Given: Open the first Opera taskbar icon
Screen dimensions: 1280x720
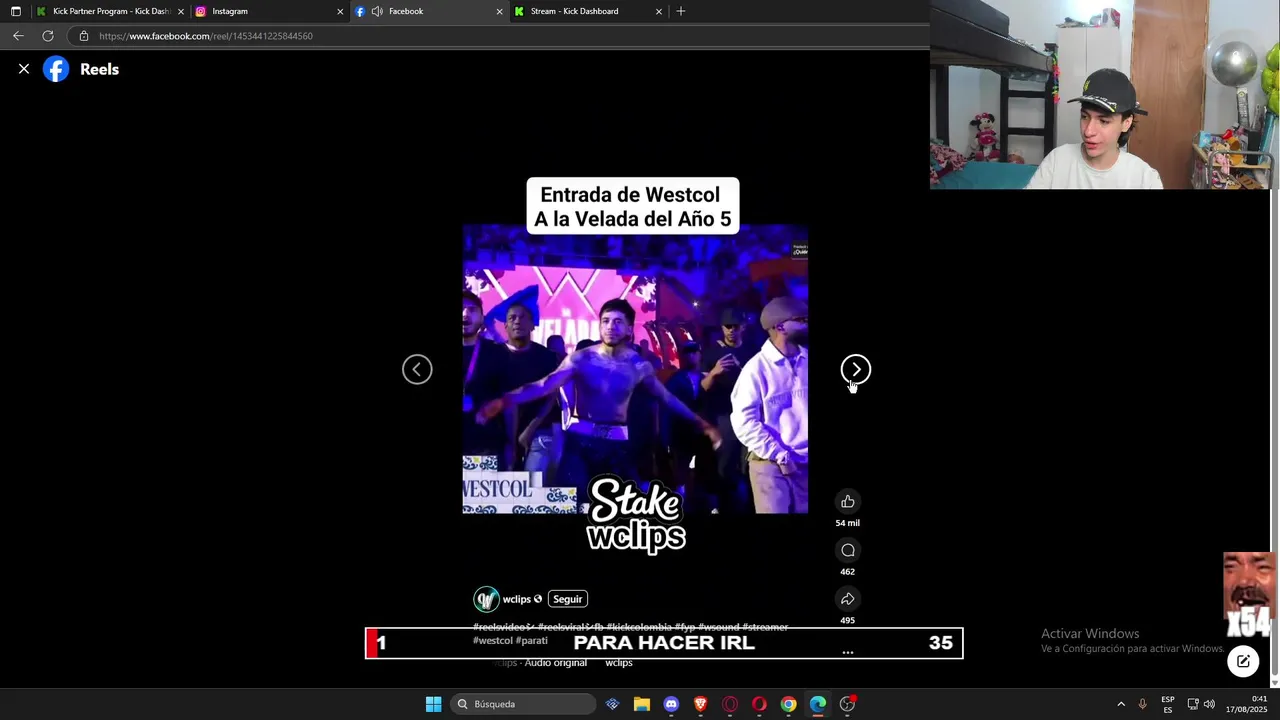Looking at the screenshot, I should [730, 704].
